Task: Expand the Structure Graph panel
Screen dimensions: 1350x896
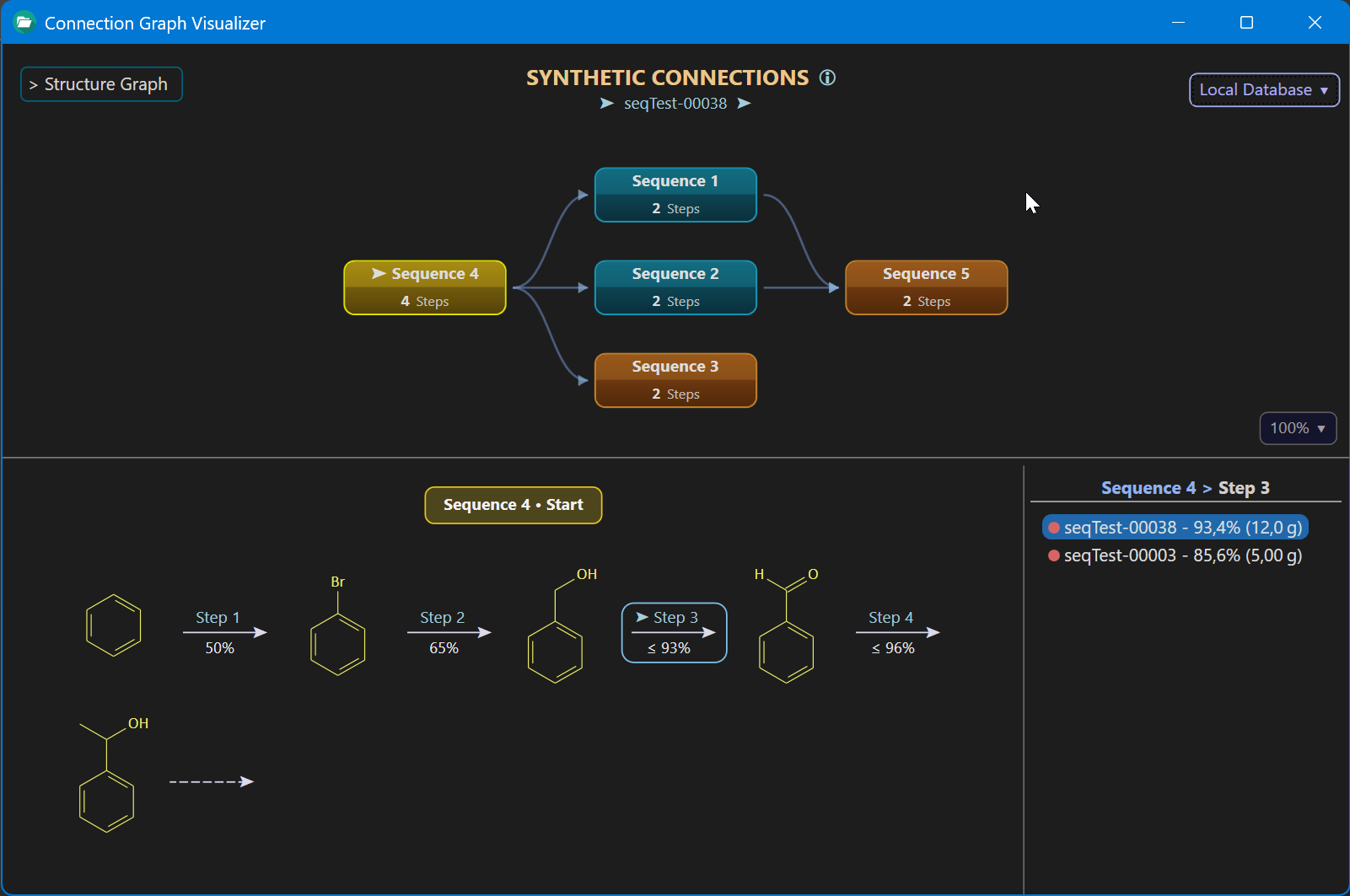Action: 101,84
